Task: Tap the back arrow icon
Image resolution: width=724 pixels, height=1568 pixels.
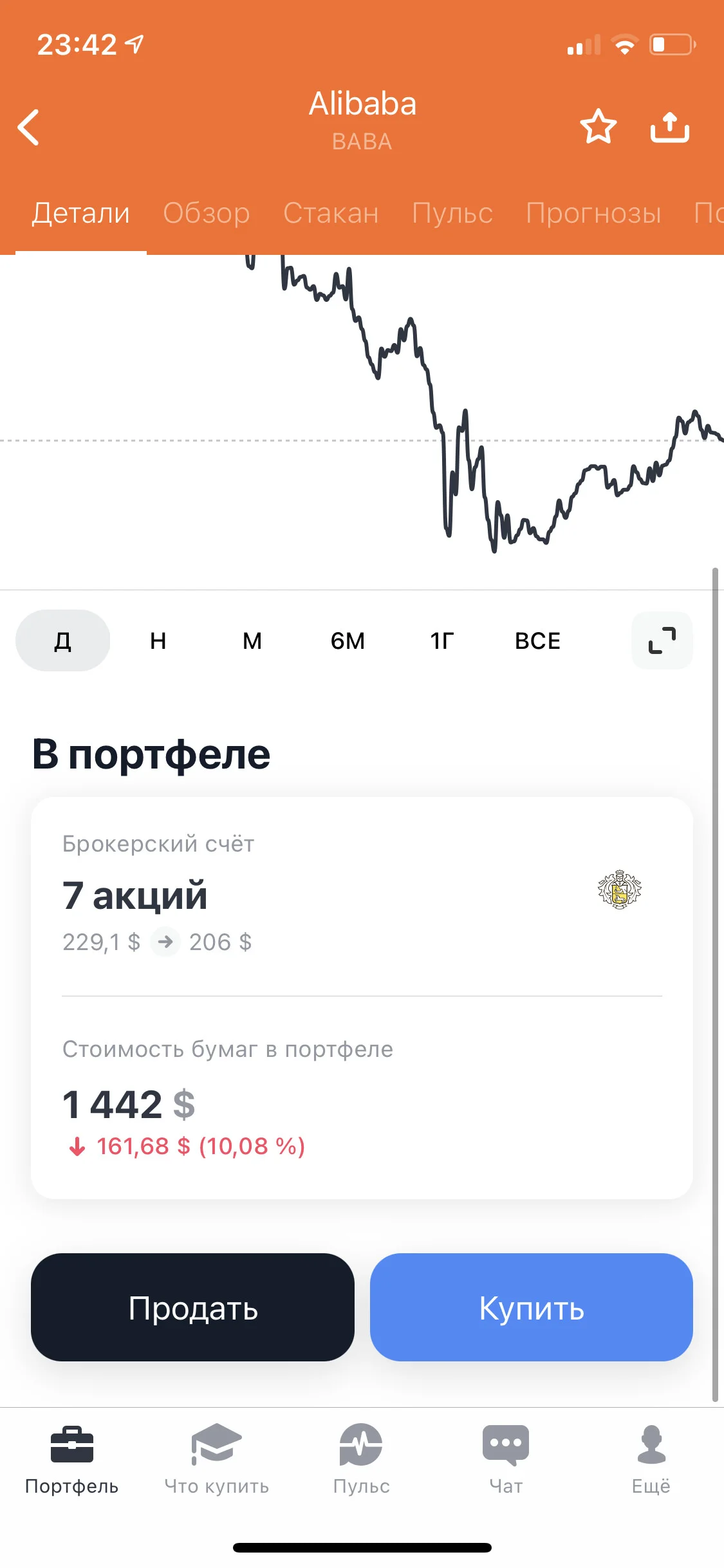Action: 28,127
